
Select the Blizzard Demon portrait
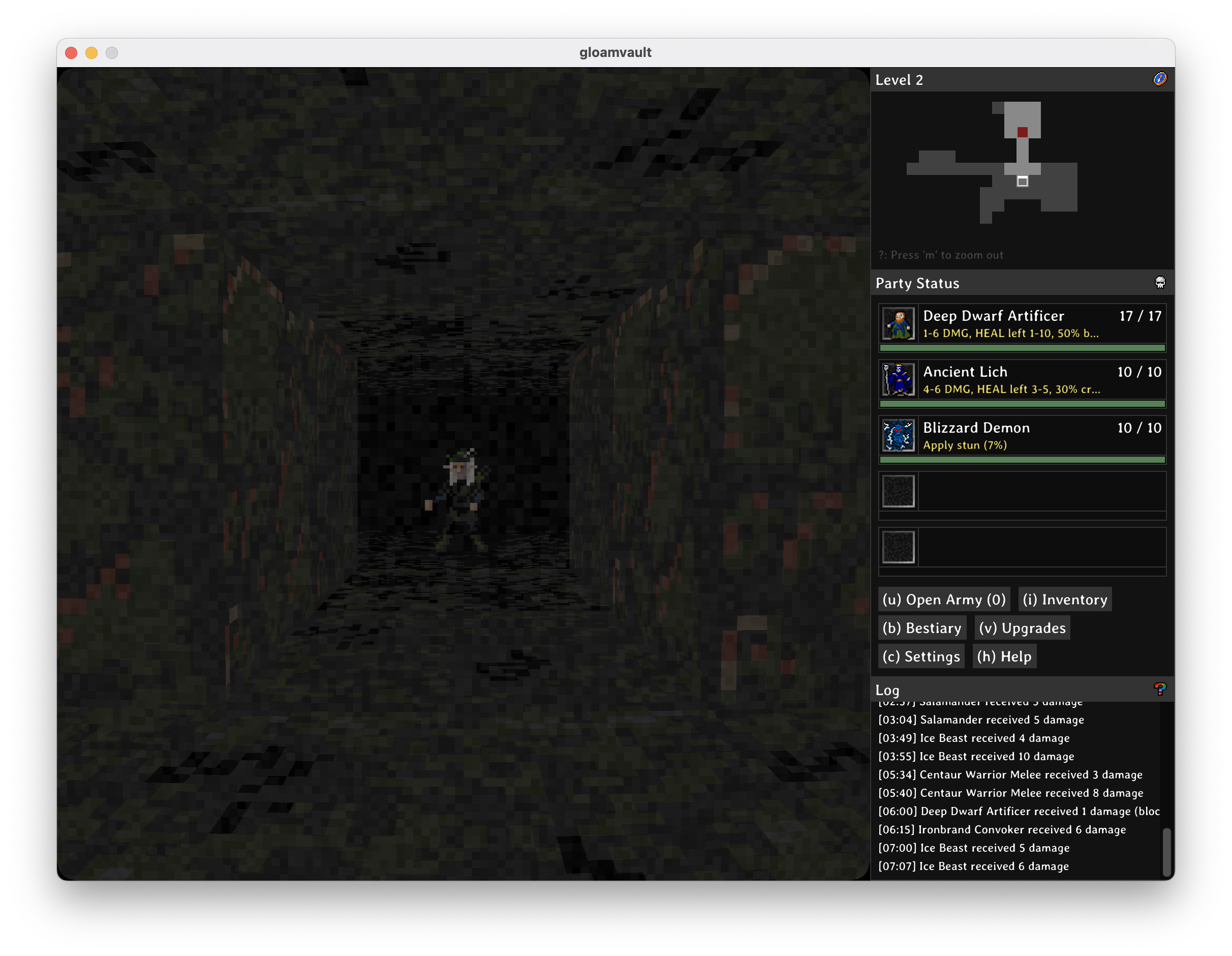[x=898, y=435]
